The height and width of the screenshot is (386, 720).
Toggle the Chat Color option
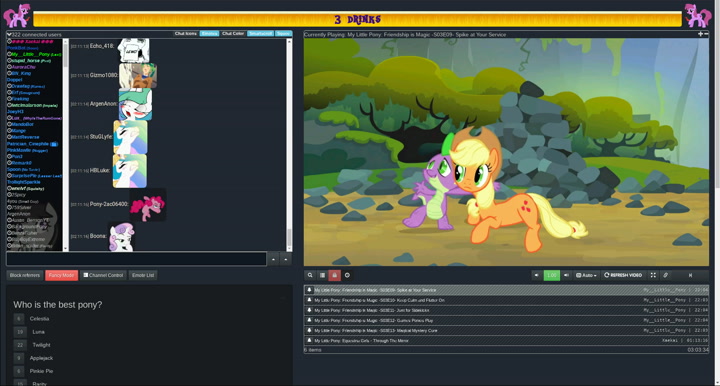click(233, 34)
